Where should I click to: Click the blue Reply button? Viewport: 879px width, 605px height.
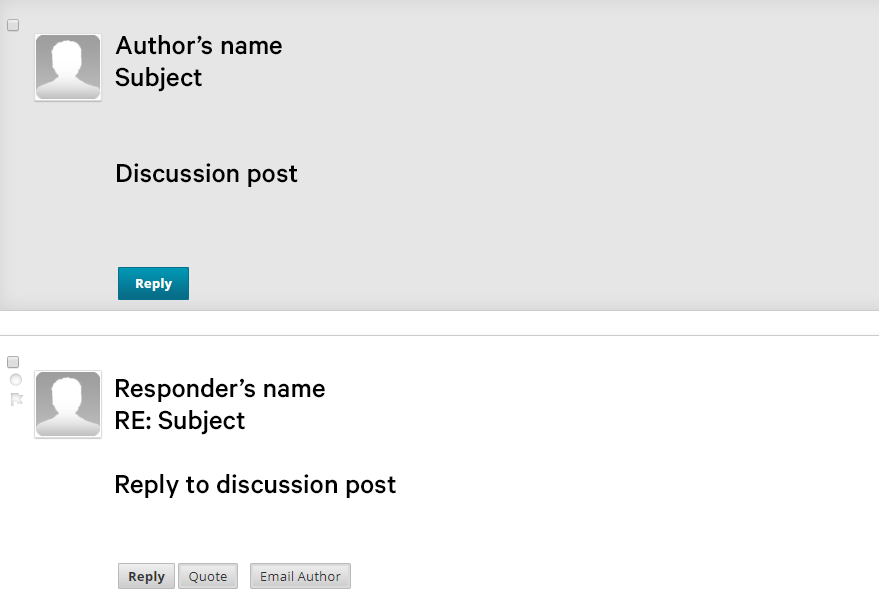pos(153,283)
